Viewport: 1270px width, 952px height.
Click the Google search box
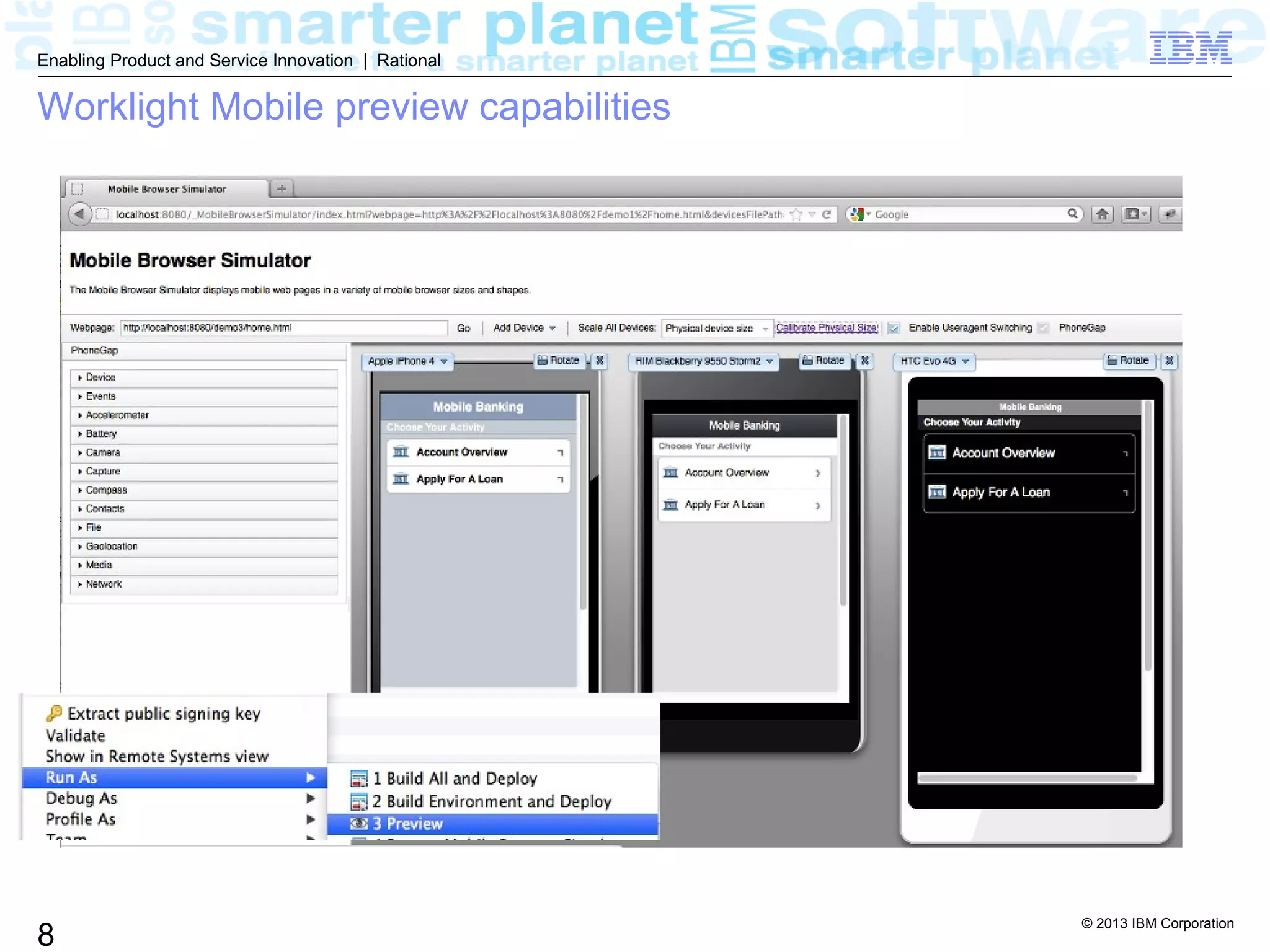[964, 214]
